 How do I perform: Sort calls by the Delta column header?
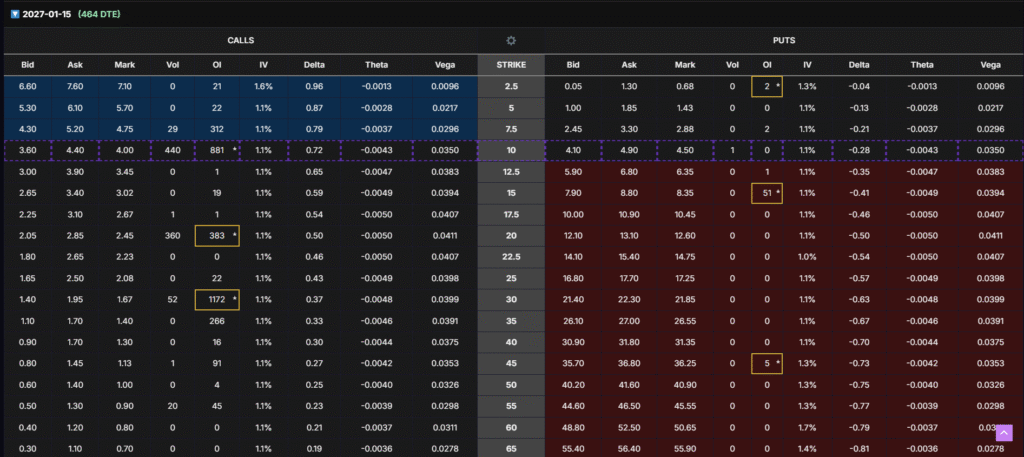pos(314,65)
